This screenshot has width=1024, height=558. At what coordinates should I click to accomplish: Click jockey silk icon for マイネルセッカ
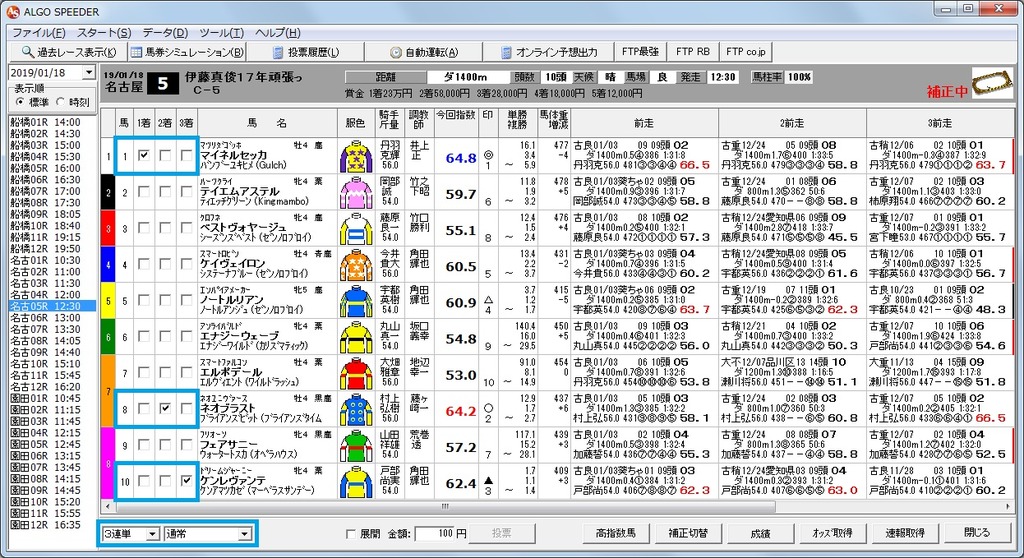pyautogui.click(x=356, y=157)
